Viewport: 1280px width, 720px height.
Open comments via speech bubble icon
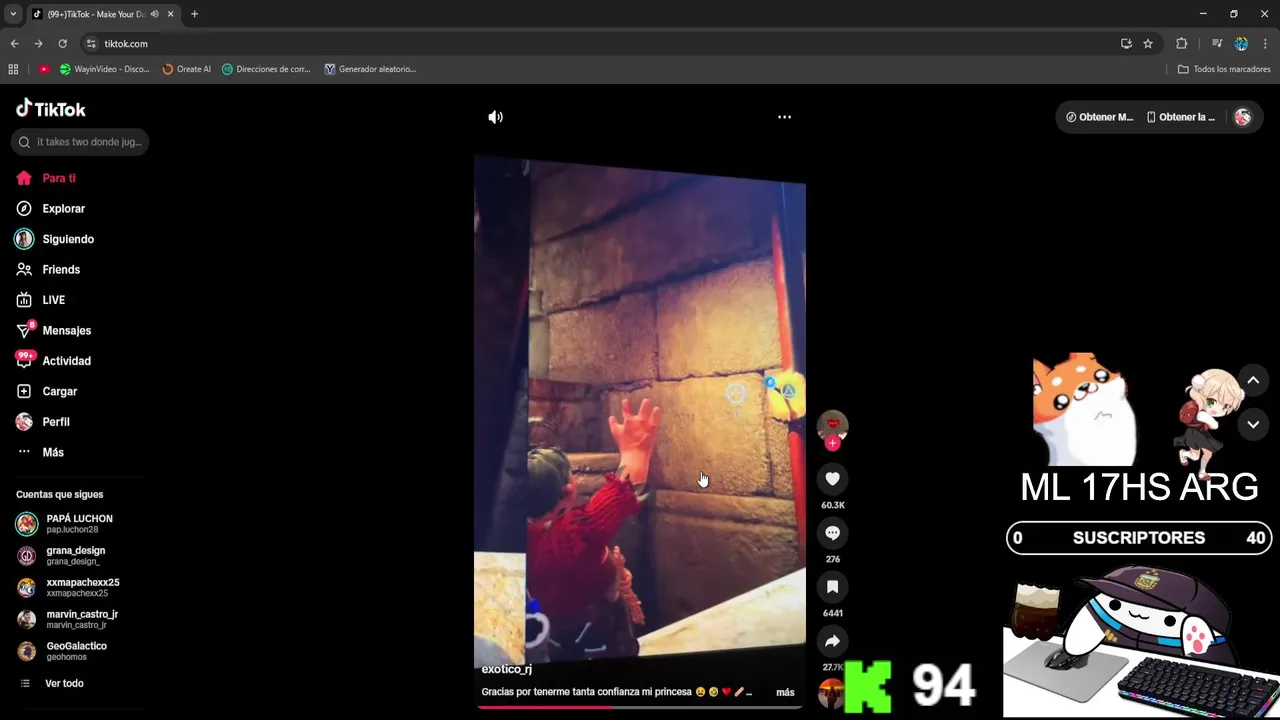point(832,533)
